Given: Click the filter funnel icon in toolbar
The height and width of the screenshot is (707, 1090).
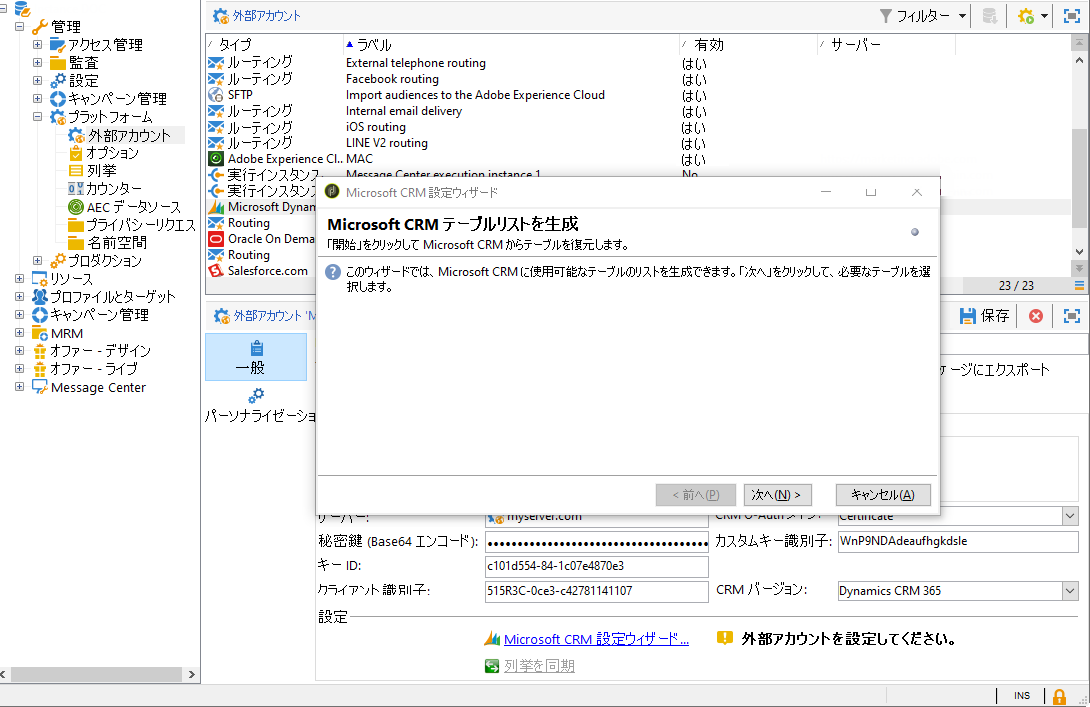Looking at the screenshot, I should 886,16.
